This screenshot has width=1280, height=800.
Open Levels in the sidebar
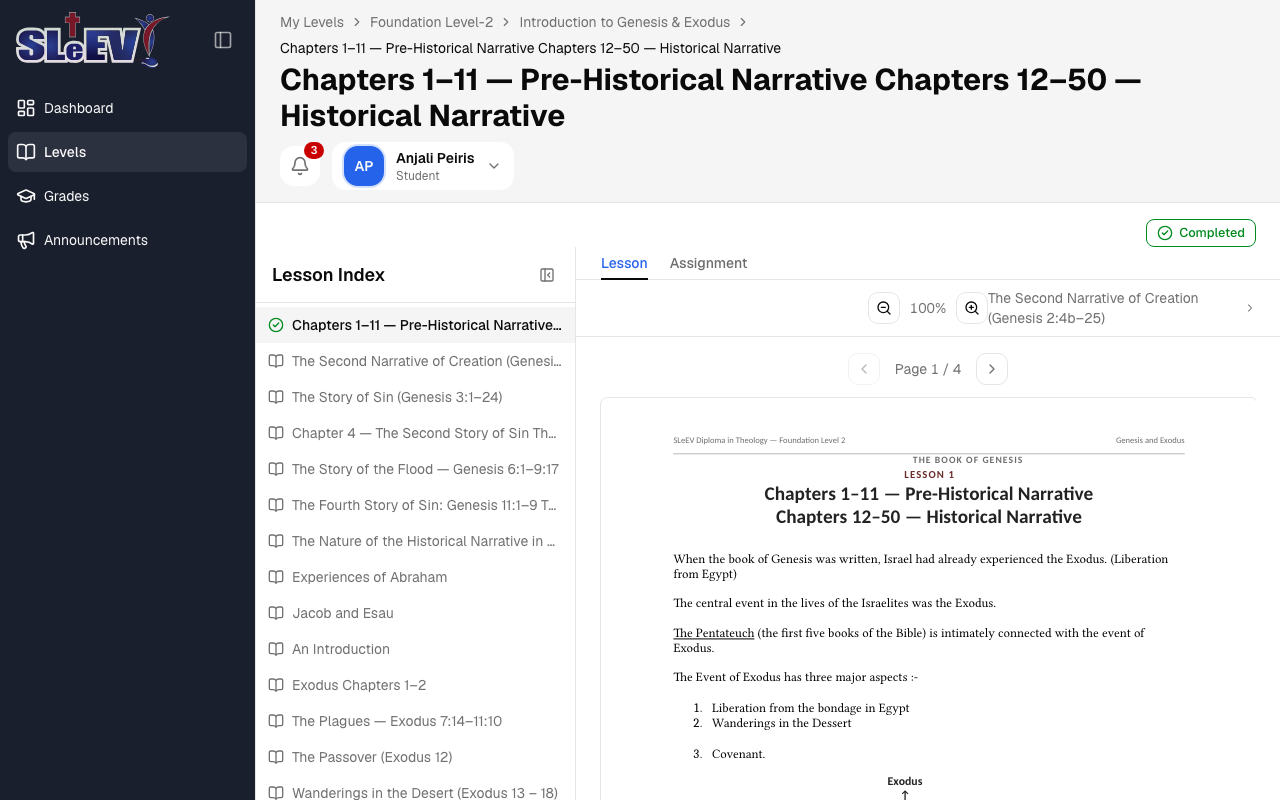(127, 152)
